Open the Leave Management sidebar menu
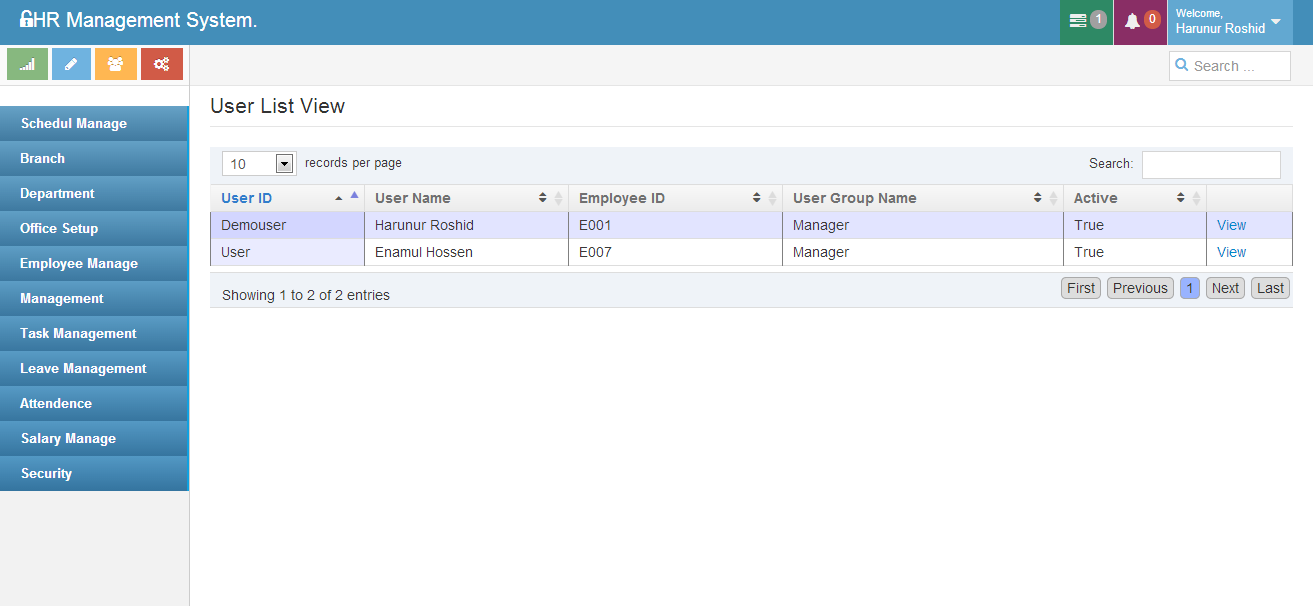The height and width of the screenshot is (606, 1313). [x=83, y=369]
